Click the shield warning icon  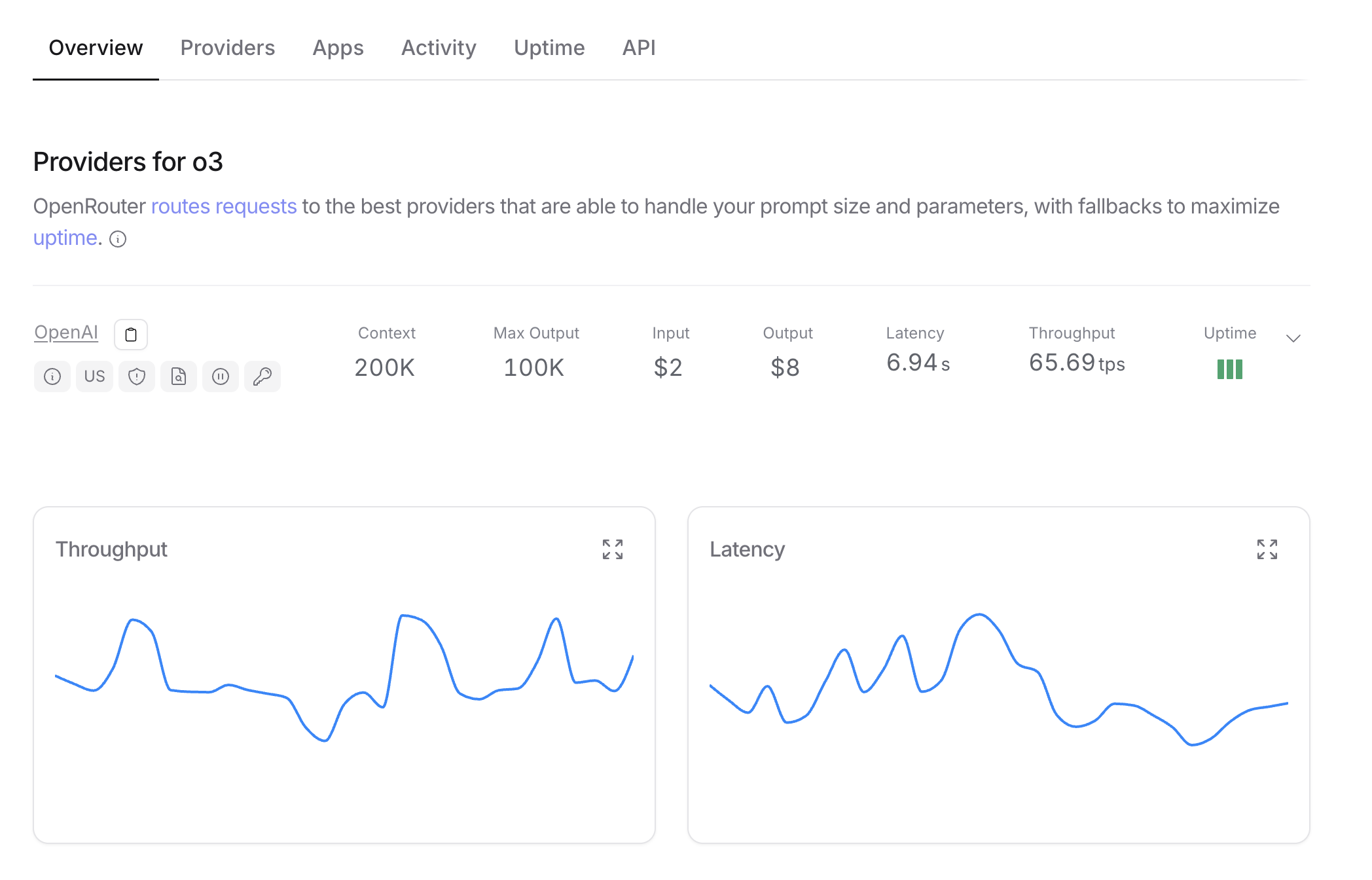click(x=136, y=376)
